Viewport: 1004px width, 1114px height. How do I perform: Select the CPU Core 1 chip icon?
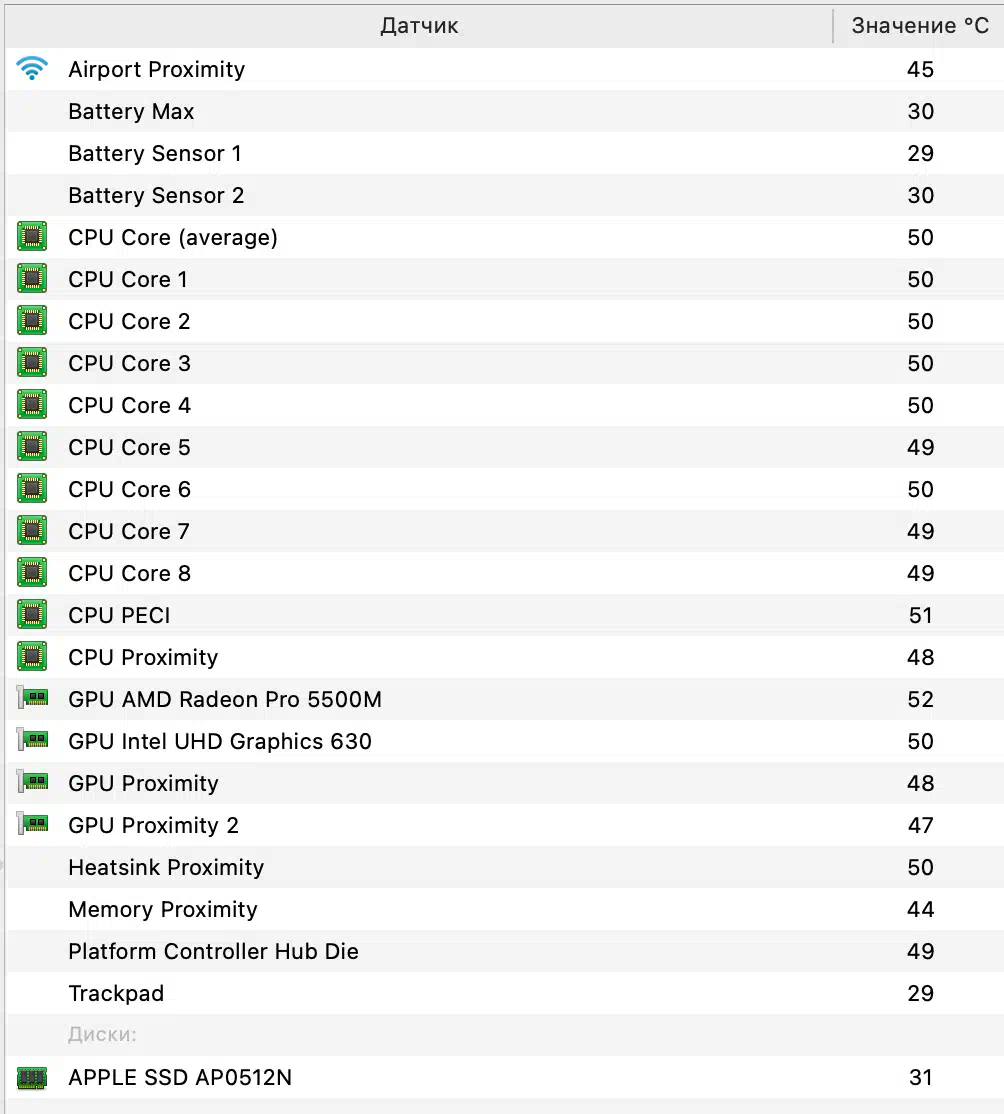click(32, 279)
